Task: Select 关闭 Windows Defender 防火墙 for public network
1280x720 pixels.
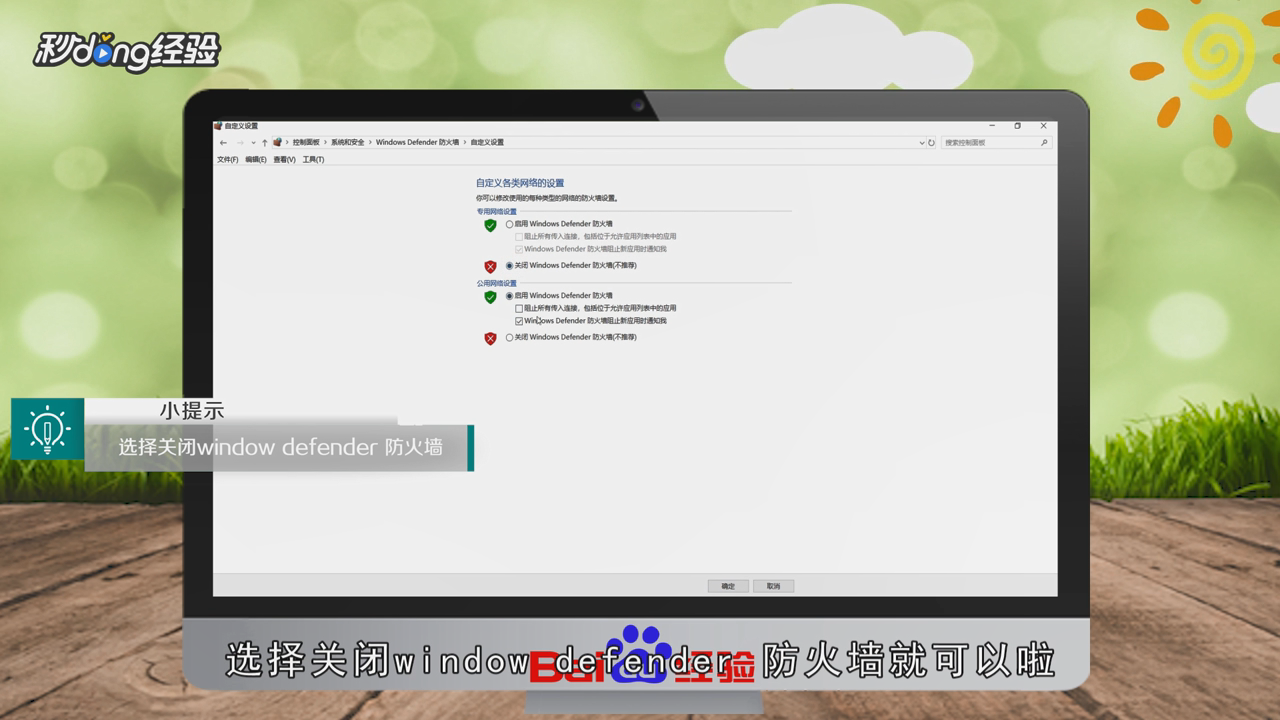Action: 509,338
